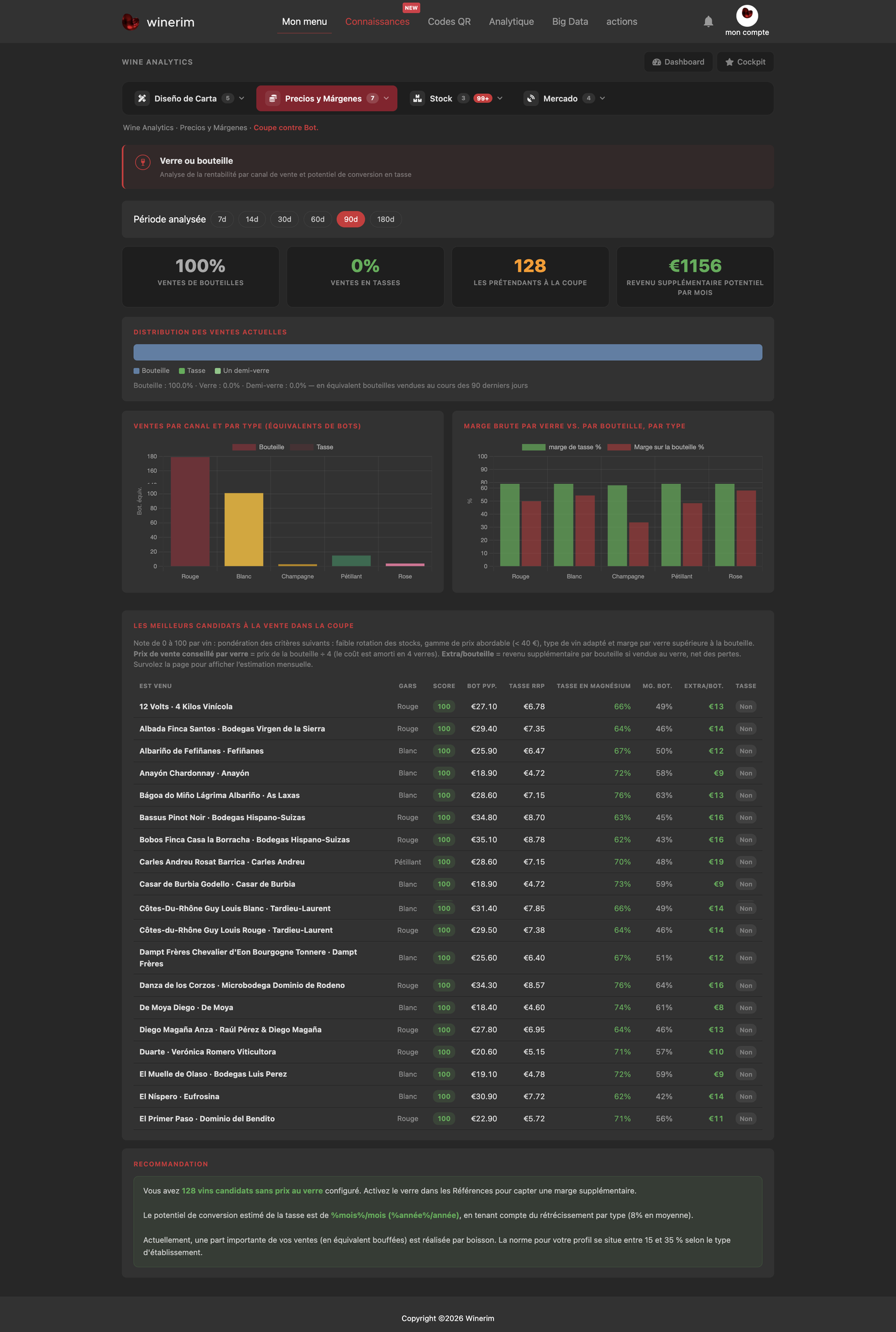Open notifications bell icon
The height and width of the screenshot is (1332, 896).
708,22
